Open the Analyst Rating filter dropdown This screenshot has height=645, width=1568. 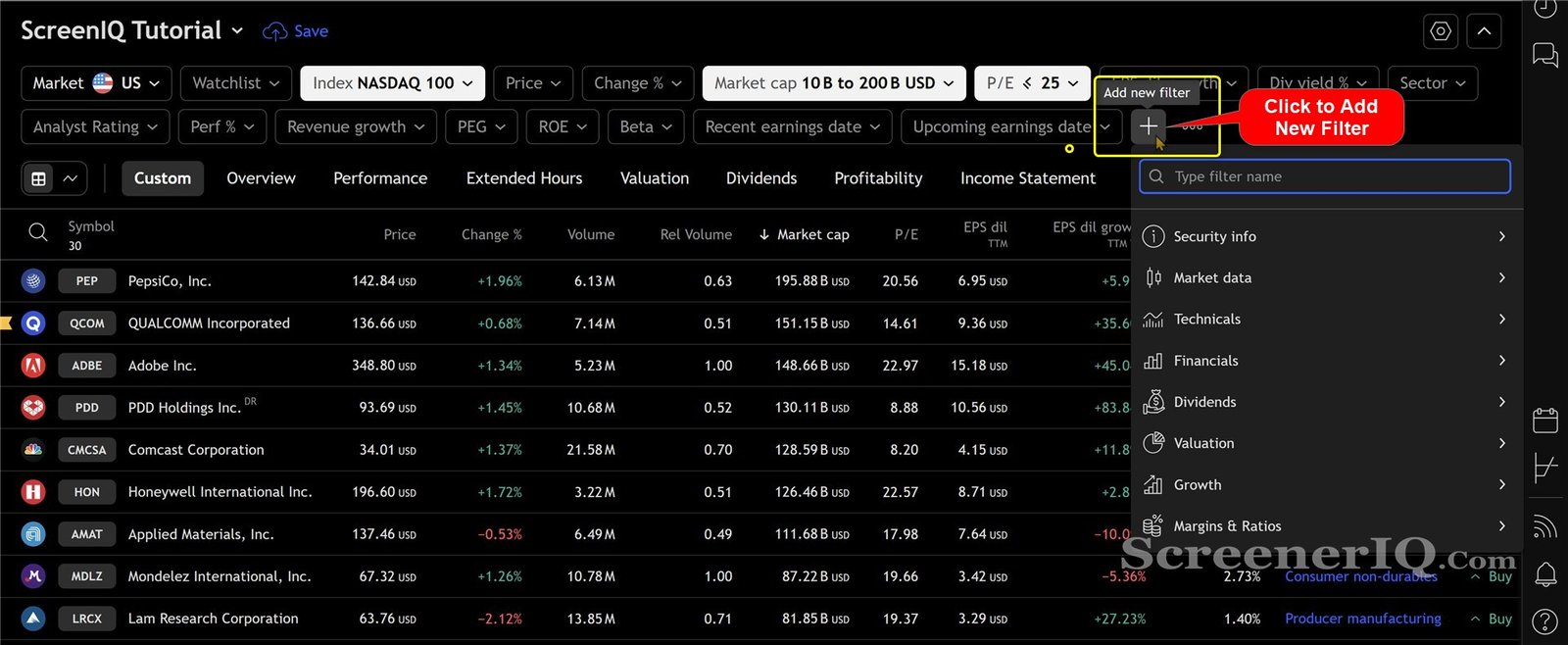pyautogui.click(x=95, y=127)
